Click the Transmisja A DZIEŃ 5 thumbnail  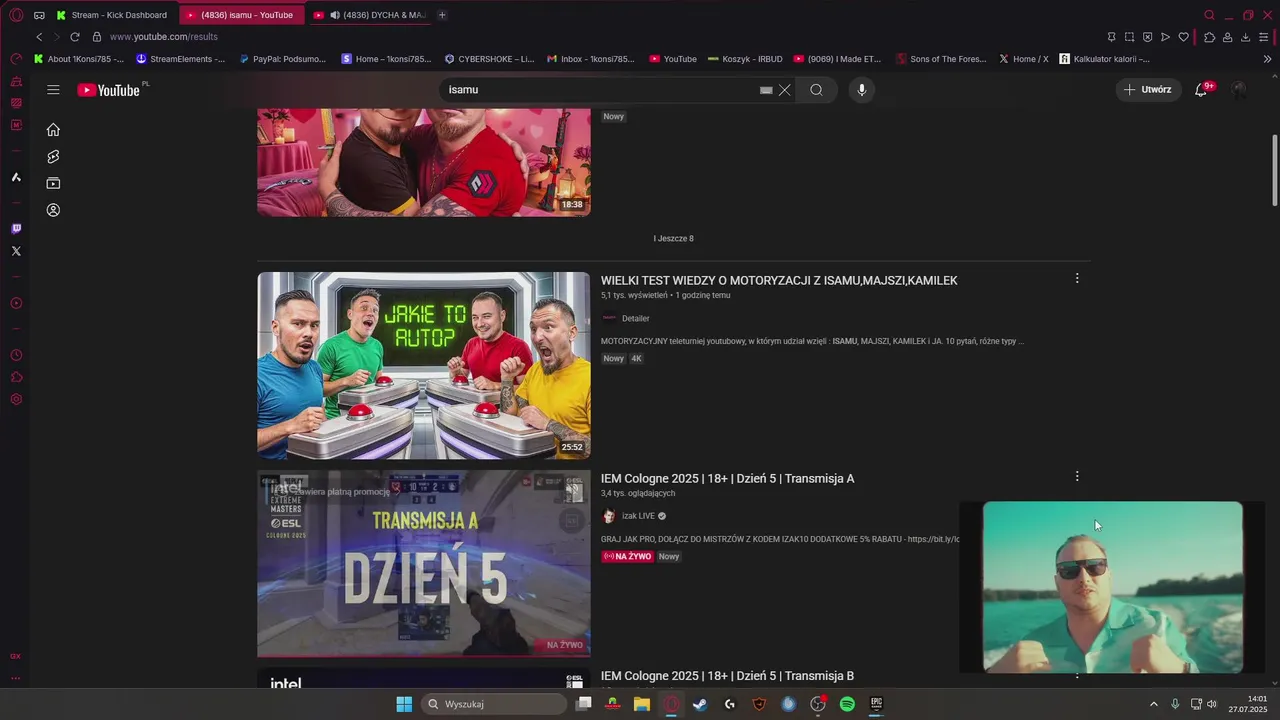point(424,563)
